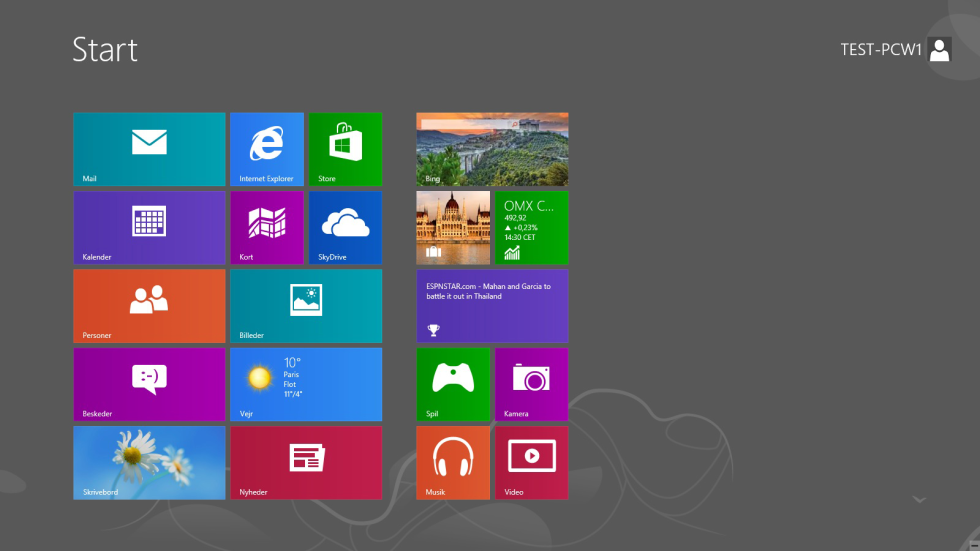This screenshot has height=551, width=980.
Task: Open the Skrivebord desktop tile
Action: pos(149,462)
